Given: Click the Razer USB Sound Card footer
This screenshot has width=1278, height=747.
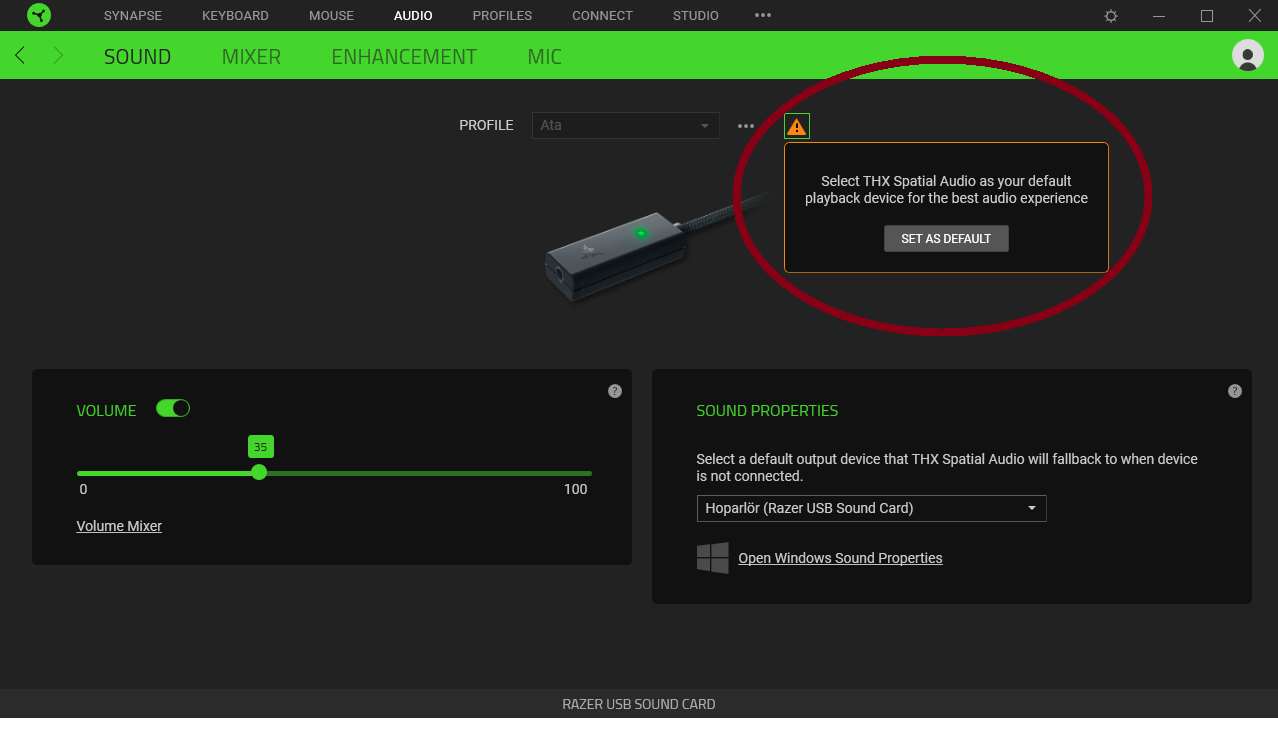Looking at the screenshot, I should click(x=639, y=704).
